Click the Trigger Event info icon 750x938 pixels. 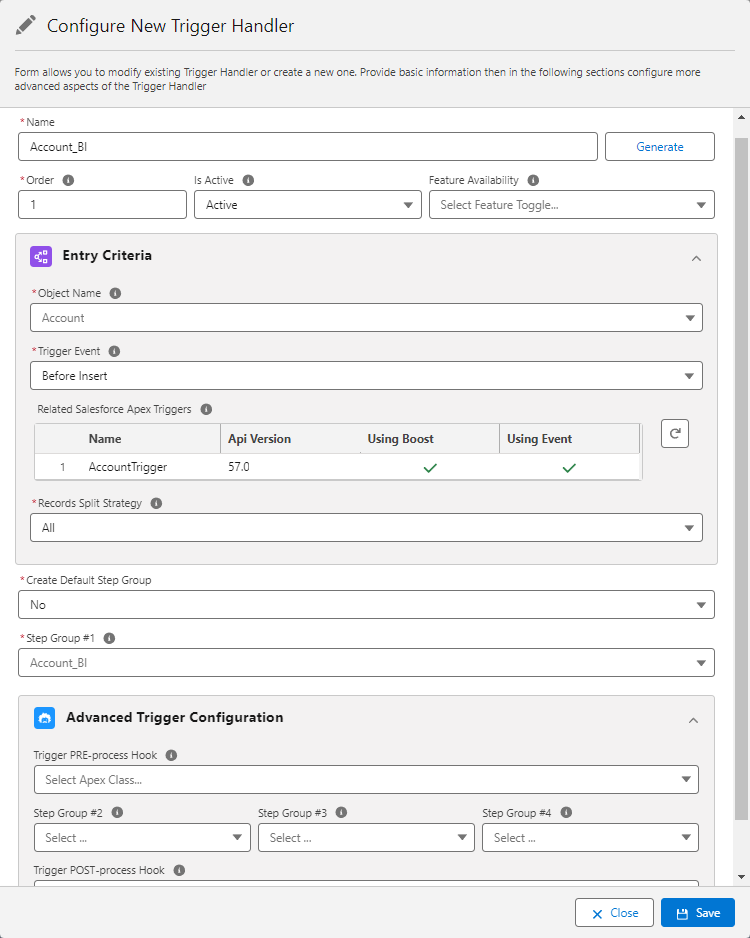tap(113, 352)
